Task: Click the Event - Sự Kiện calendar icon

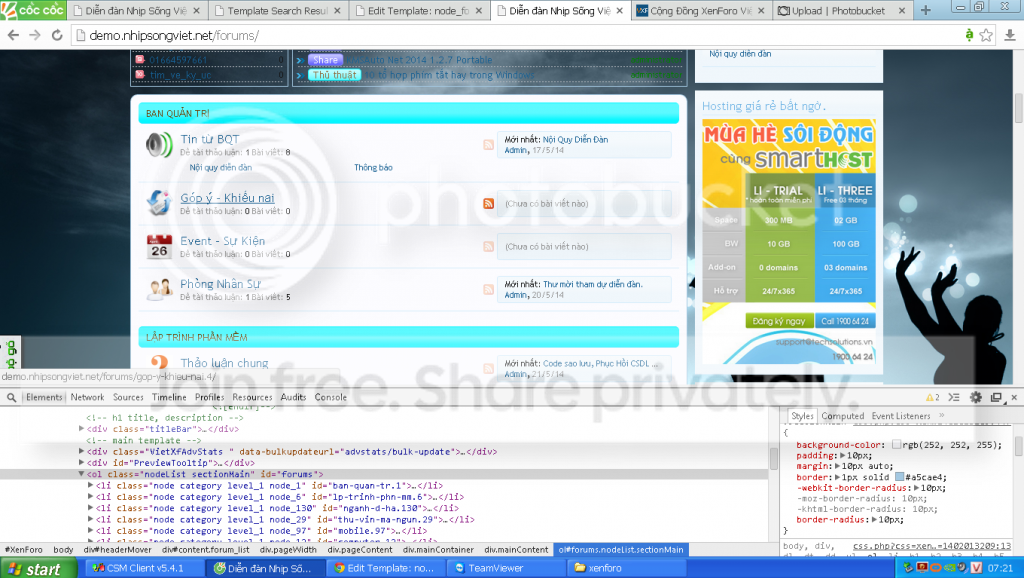Action: pos(159,246)
